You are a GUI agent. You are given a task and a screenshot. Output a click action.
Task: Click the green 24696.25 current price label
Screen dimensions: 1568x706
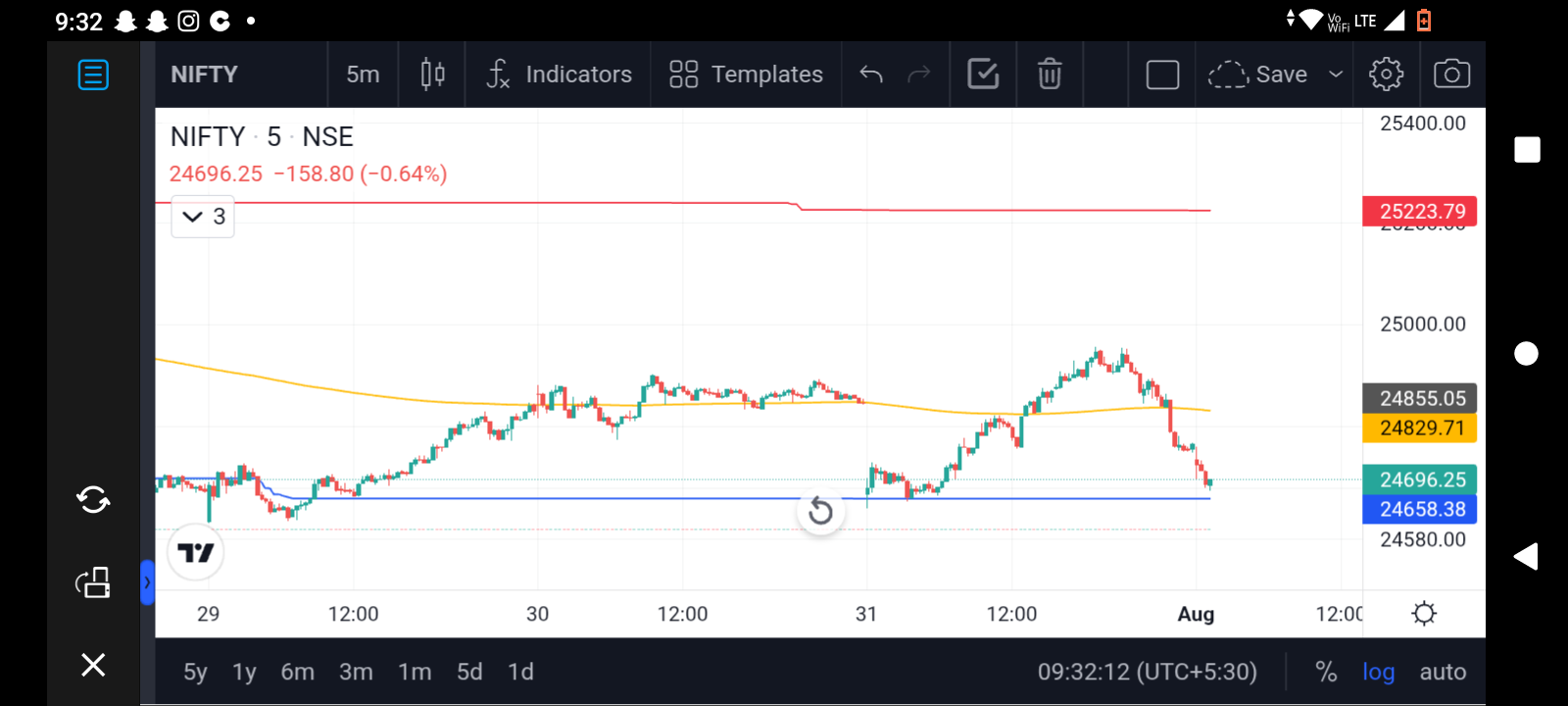pos(1420,479)
